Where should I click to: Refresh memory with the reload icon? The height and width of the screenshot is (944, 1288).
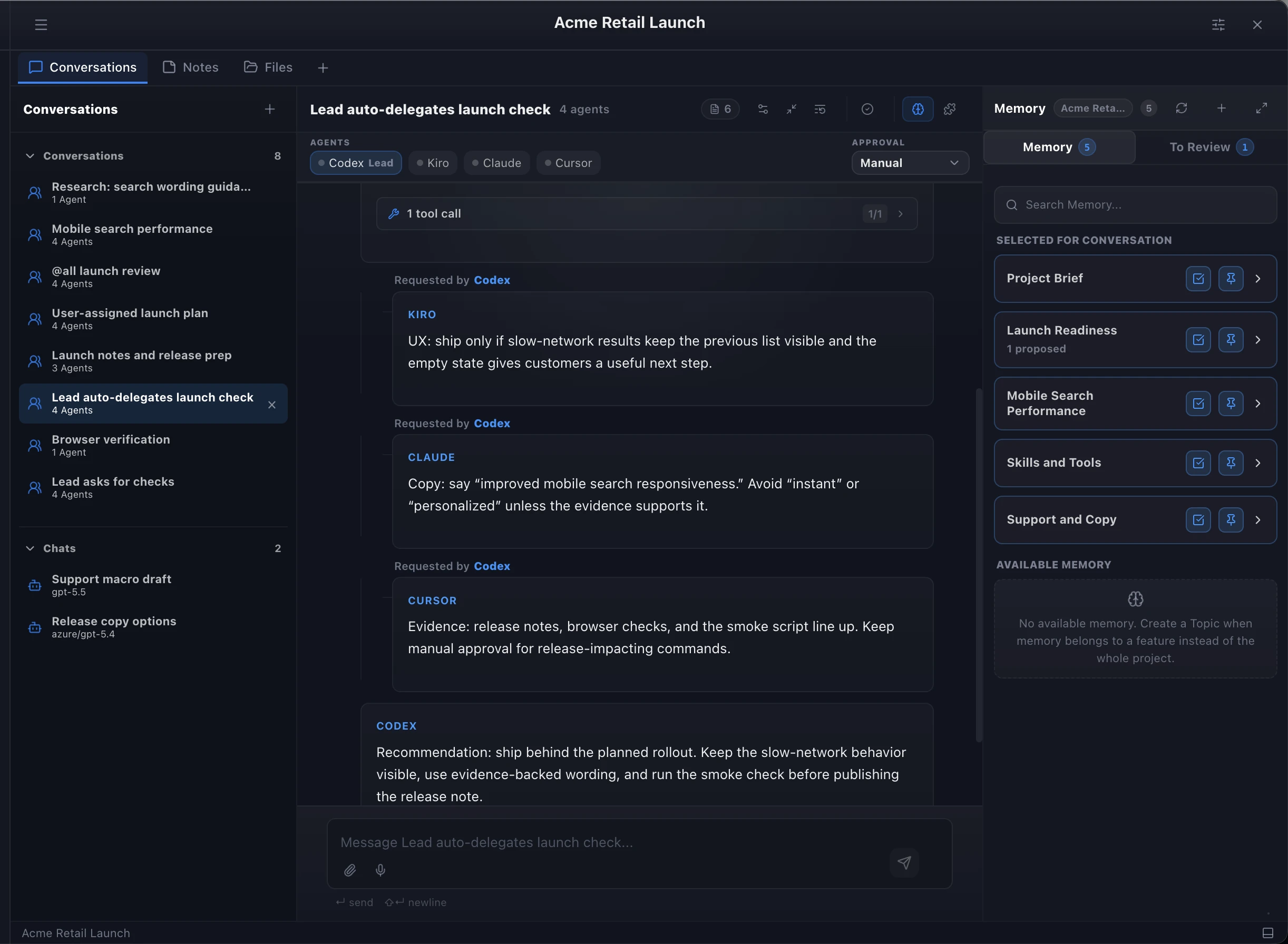point(1182,108)
